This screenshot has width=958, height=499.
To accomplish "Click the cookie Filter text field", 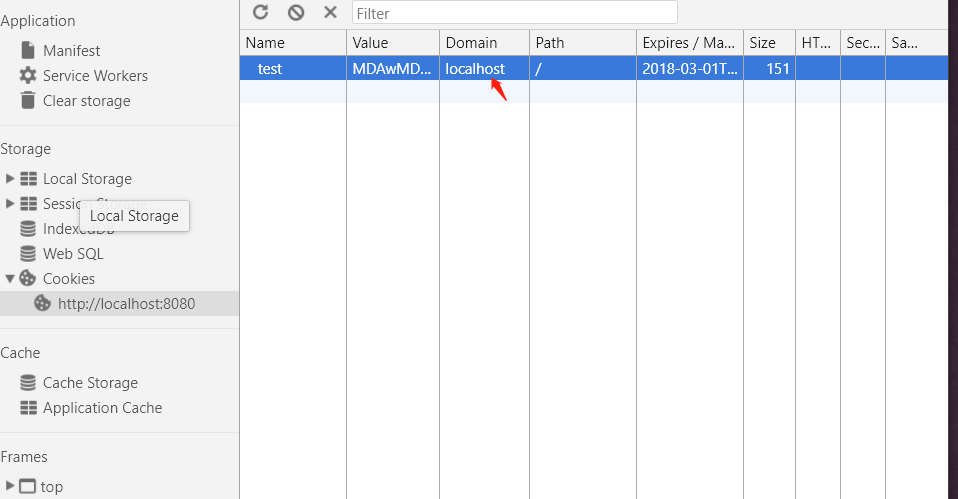I will tap(514, 13).
